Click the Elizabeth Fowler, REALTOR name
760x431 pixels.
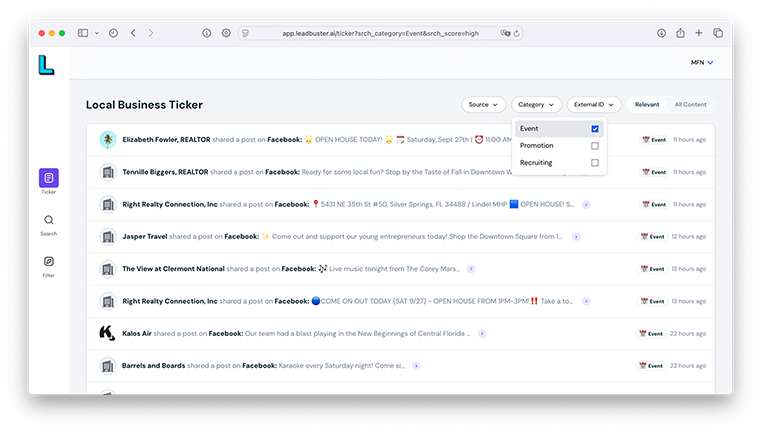166,140
